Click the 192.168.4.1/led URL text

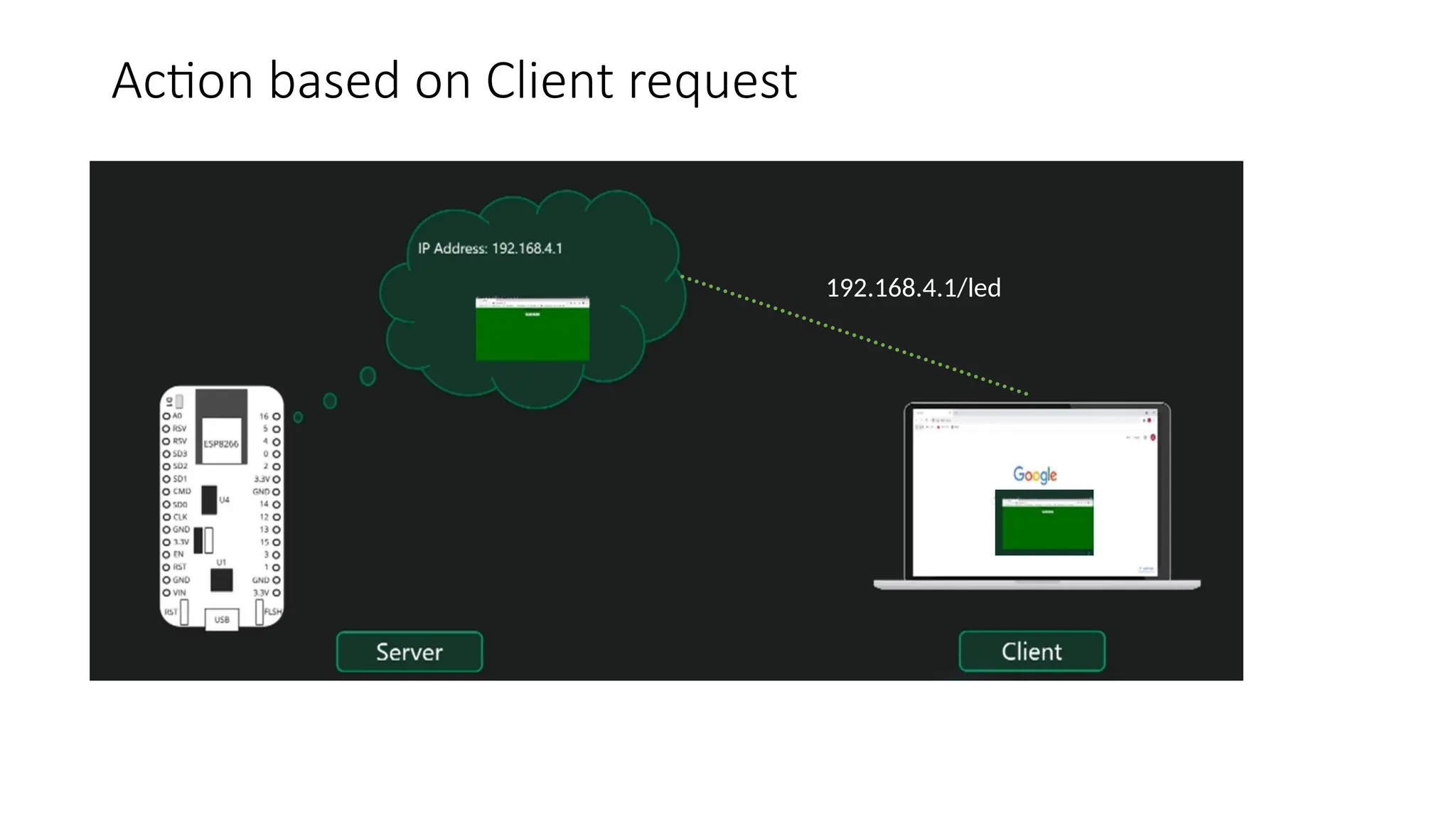[913, 288]
